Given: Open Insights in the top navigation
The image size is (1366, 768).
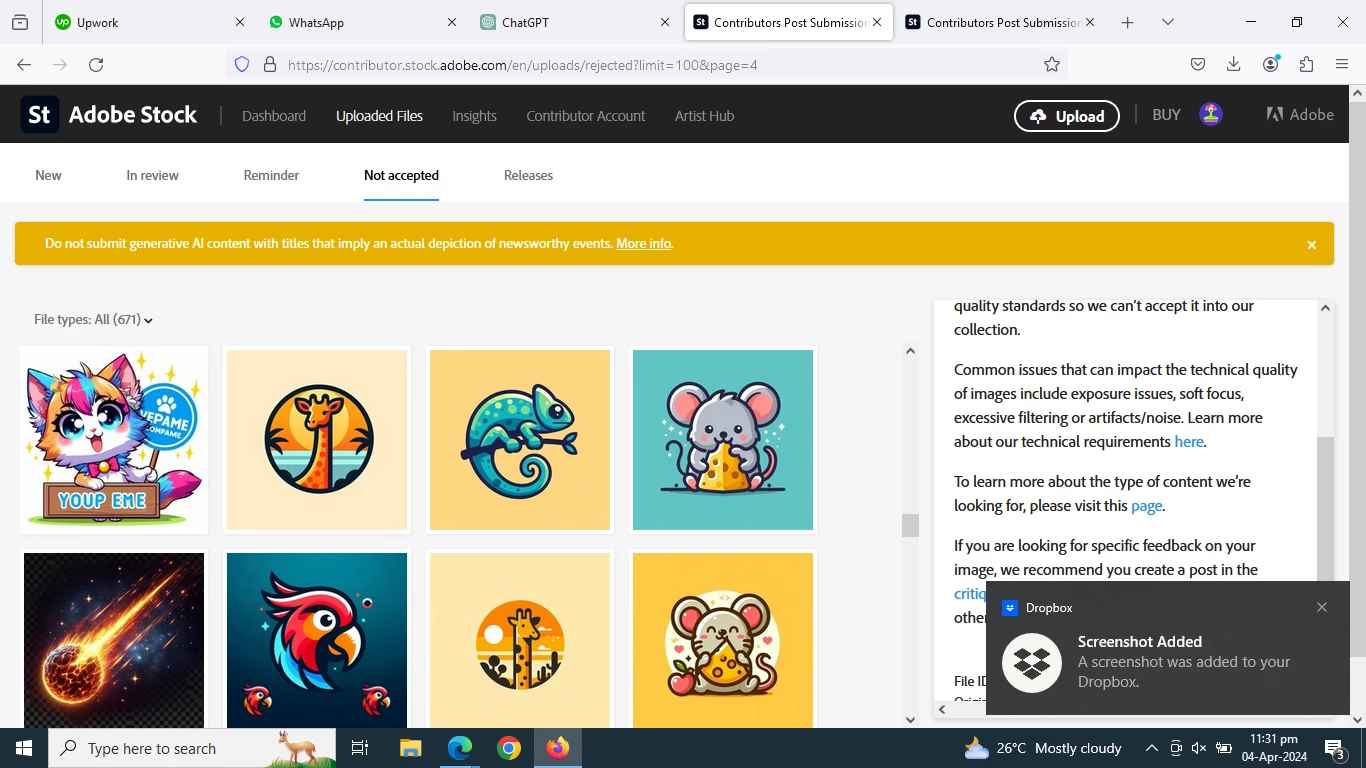Looking at the screenshot, I should click(474, 116).
